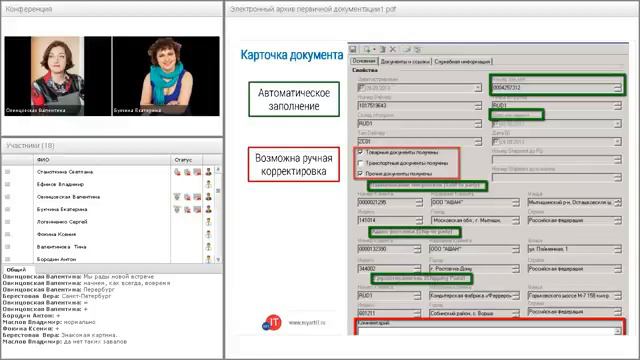Click the participants list scroll-down arrow
This screenshot has width=640, height=360.
coord(218,259)
